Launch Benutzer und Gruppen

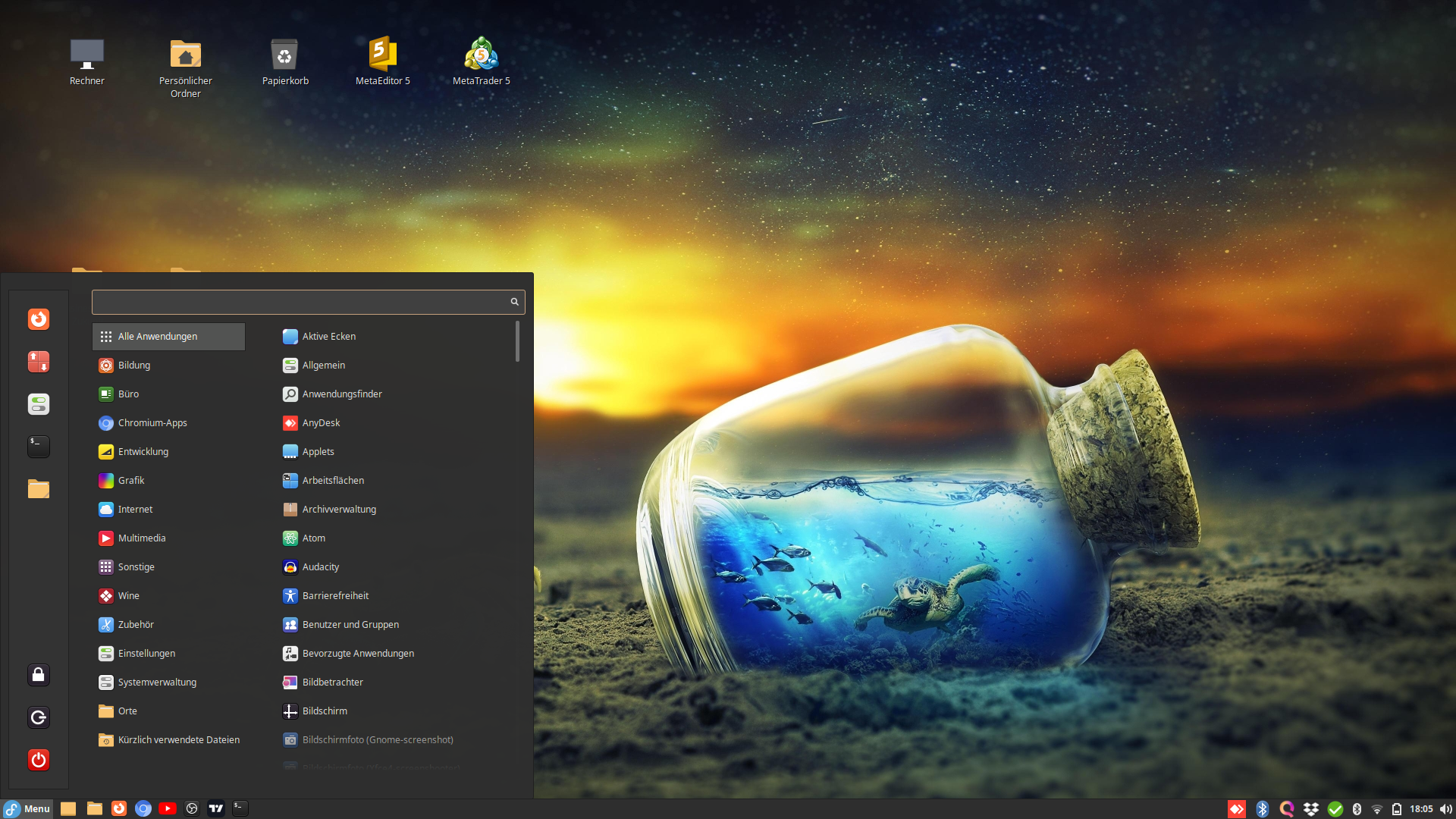350,624
